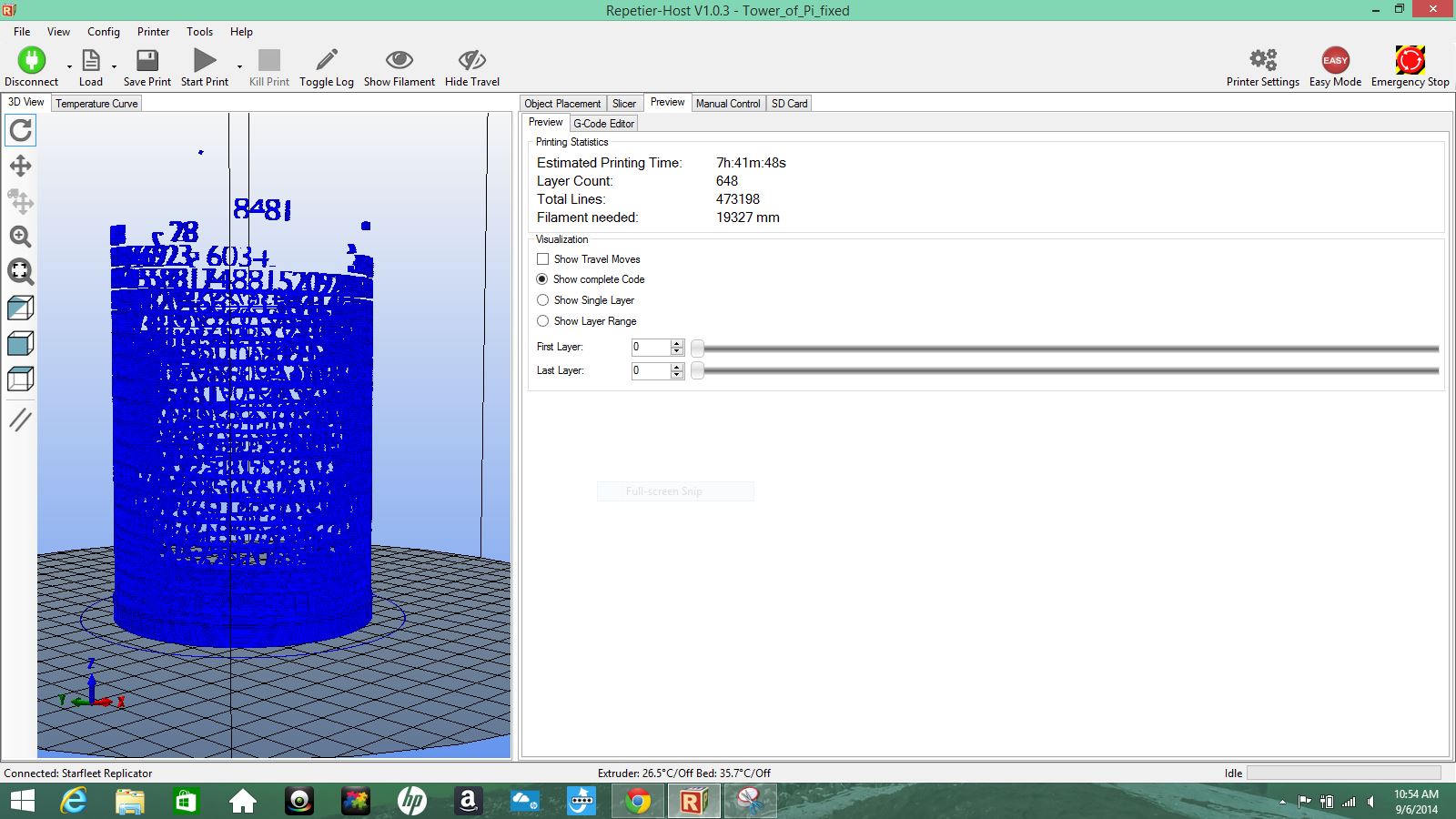Click the Emergency Stop icon
1456x819 pixels.
tap(1410, 61)
